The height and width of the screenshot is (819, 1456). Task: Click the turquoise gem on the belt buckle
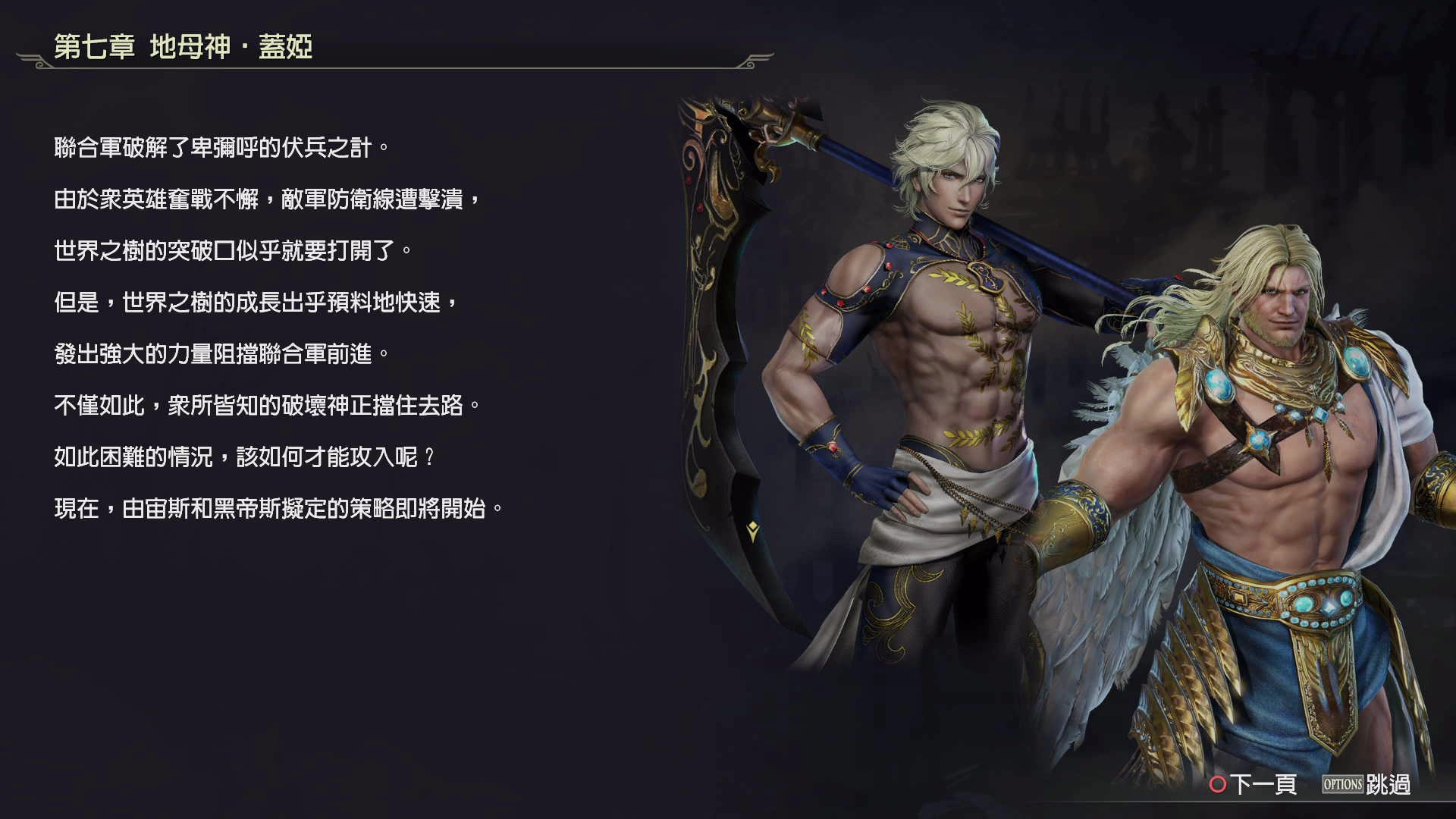click(1304, 604)
